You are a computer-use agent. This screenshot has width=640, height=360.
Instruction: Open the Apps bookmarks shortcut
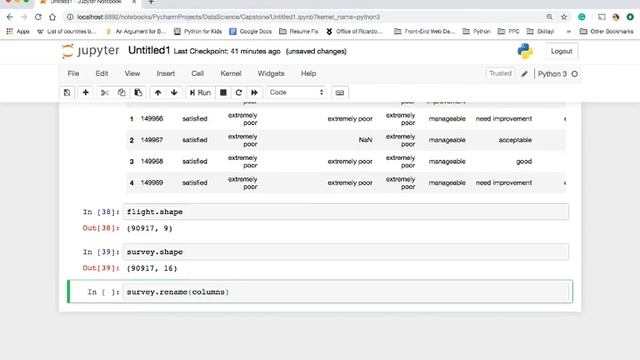click(18, 31)
